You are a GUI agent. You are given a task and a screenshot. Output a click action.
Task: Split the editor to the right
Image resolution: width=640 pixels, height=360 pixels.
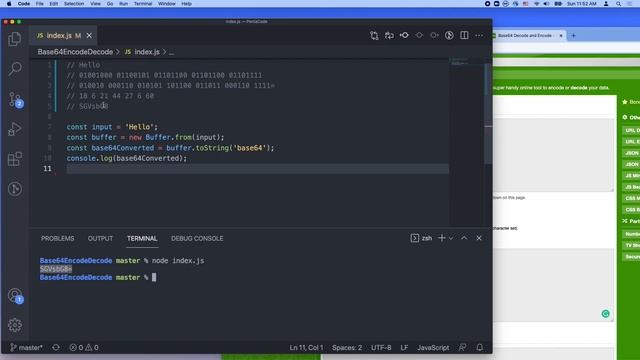click(464, 36)
